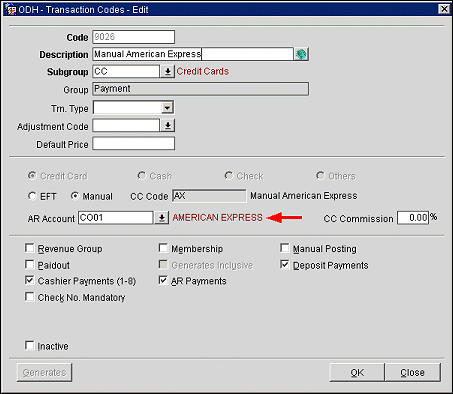Image resolution: width=453 pixels, height=394 pixels.
Task: Check the Paidout option
Action: click(x=30, y=265)
